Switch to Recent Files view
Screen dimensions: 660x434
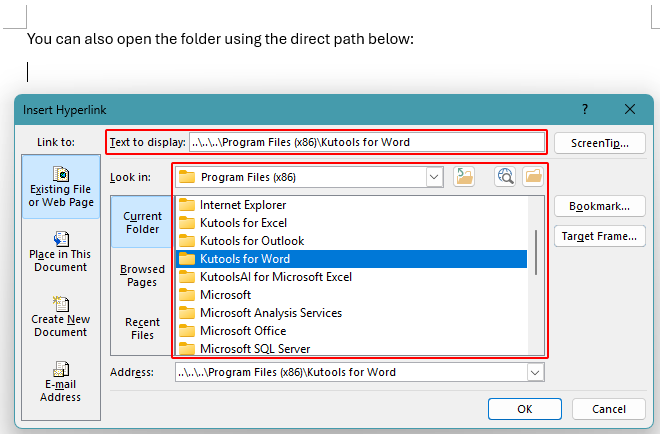click(142, 328)
